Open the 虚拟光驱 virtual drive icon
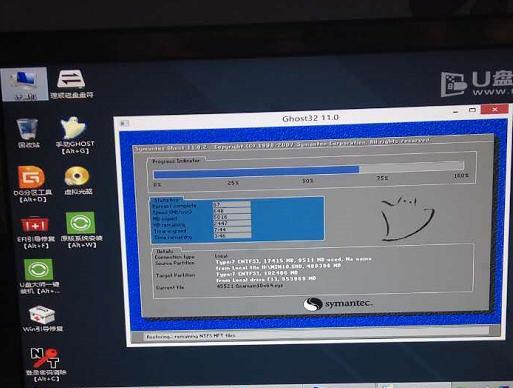This screenshot has height=388, width=513. tap(77, 180)
